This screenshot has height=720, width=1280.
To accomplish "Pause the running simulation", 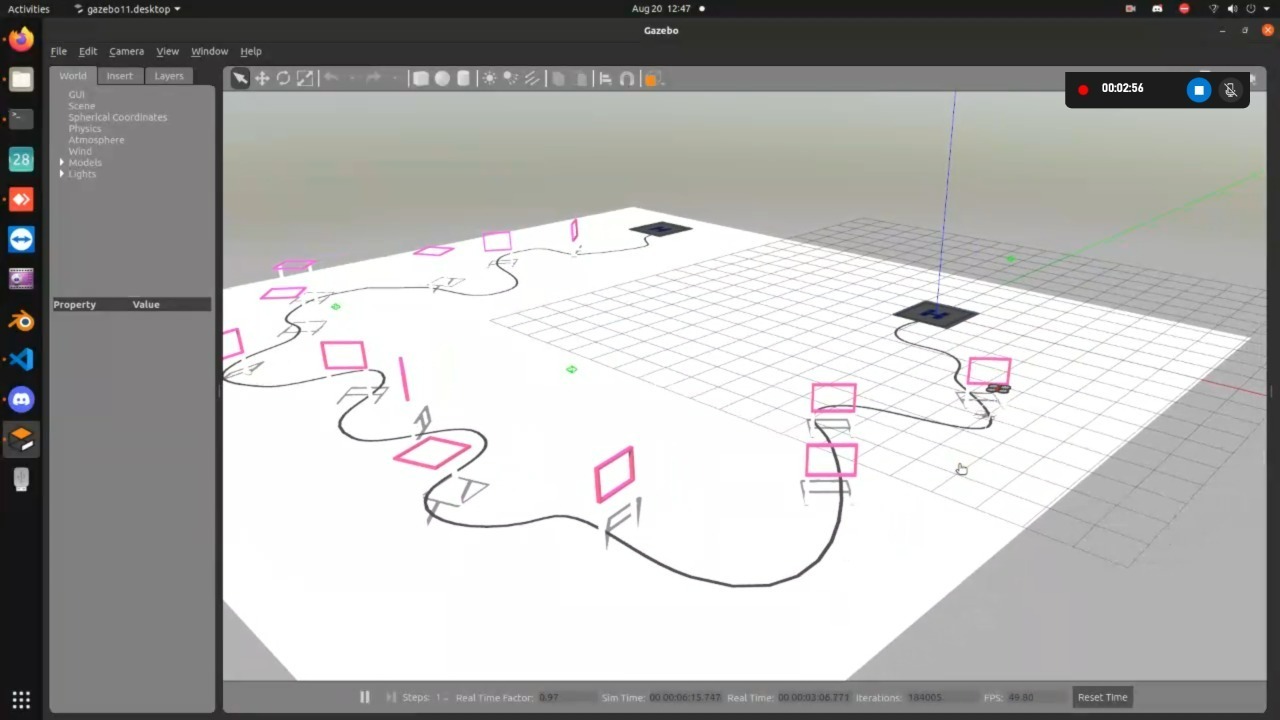I will (x=364, y=697).
